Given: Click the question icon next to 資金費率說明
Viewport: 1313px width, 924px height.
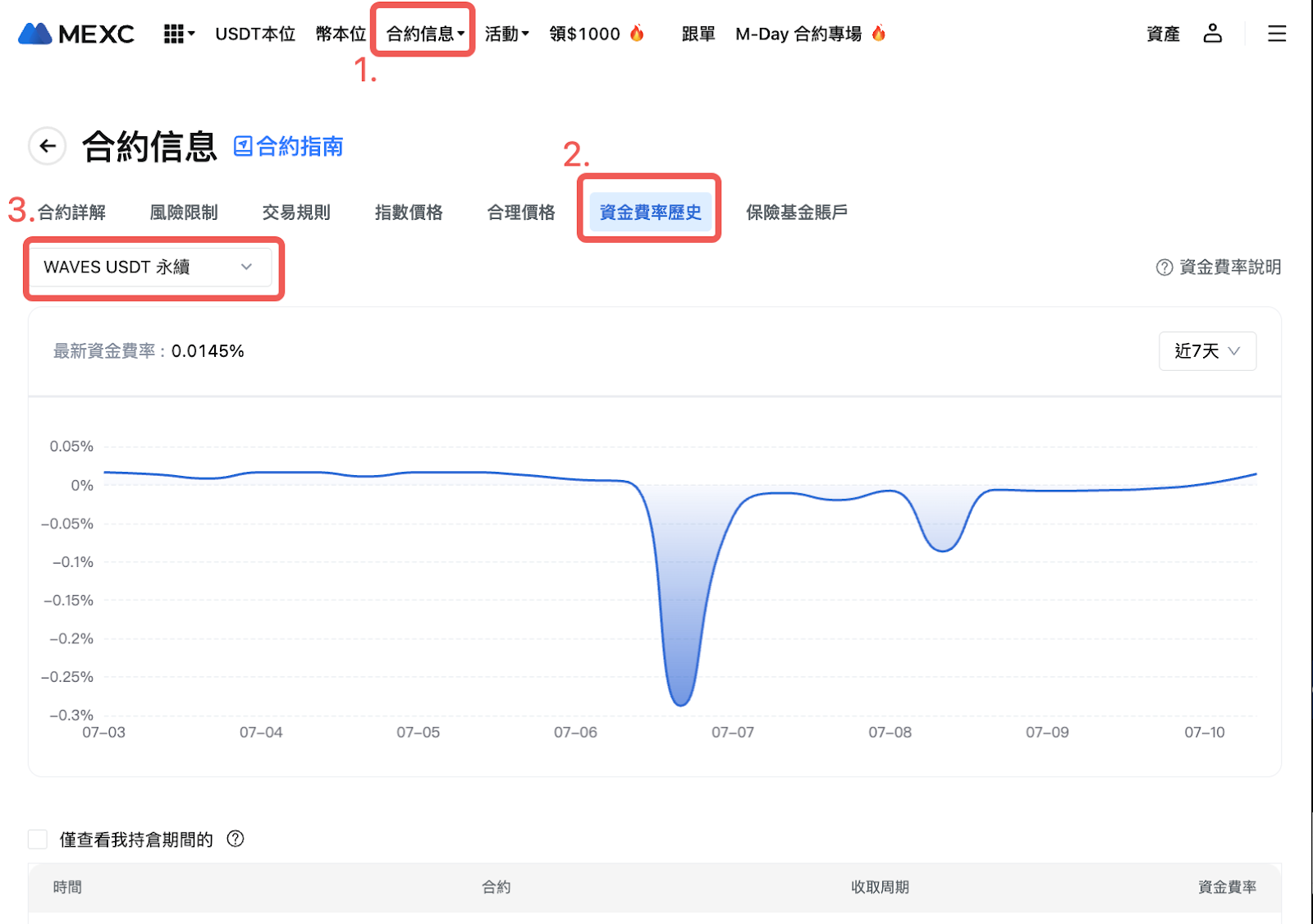Looking at the screenshot, I should pos(1164,268).
